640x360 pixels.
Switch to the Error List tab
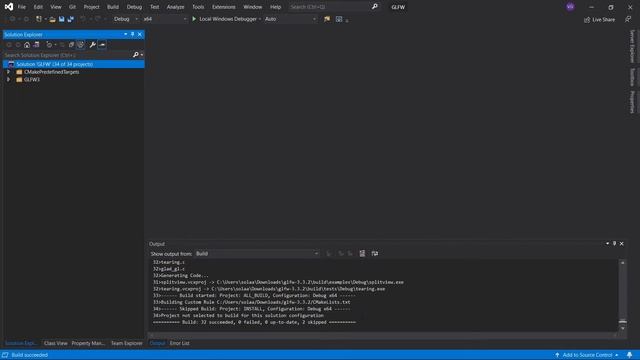(180, 343)
